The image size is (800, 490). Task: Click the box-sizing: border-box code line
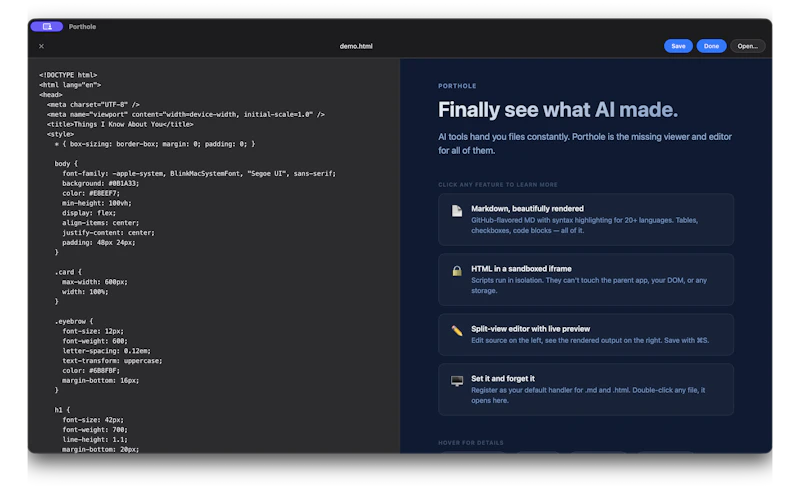[155, 144]
